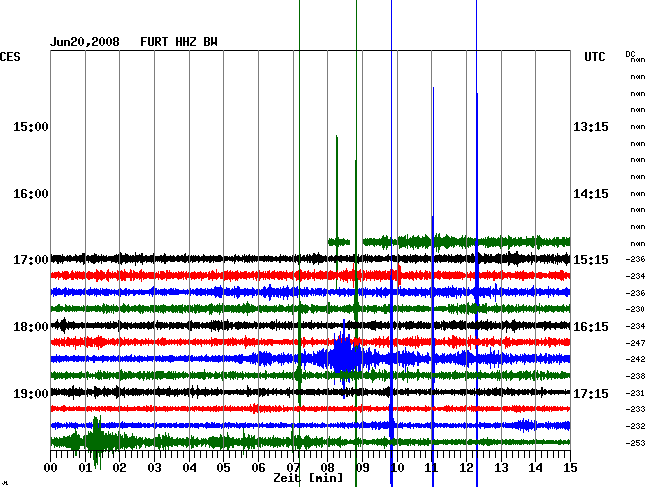Image resolution: width=650 pixels, height=494 pixels.
Task: Select DC value "-232"
Action: (x=635, y=426)
